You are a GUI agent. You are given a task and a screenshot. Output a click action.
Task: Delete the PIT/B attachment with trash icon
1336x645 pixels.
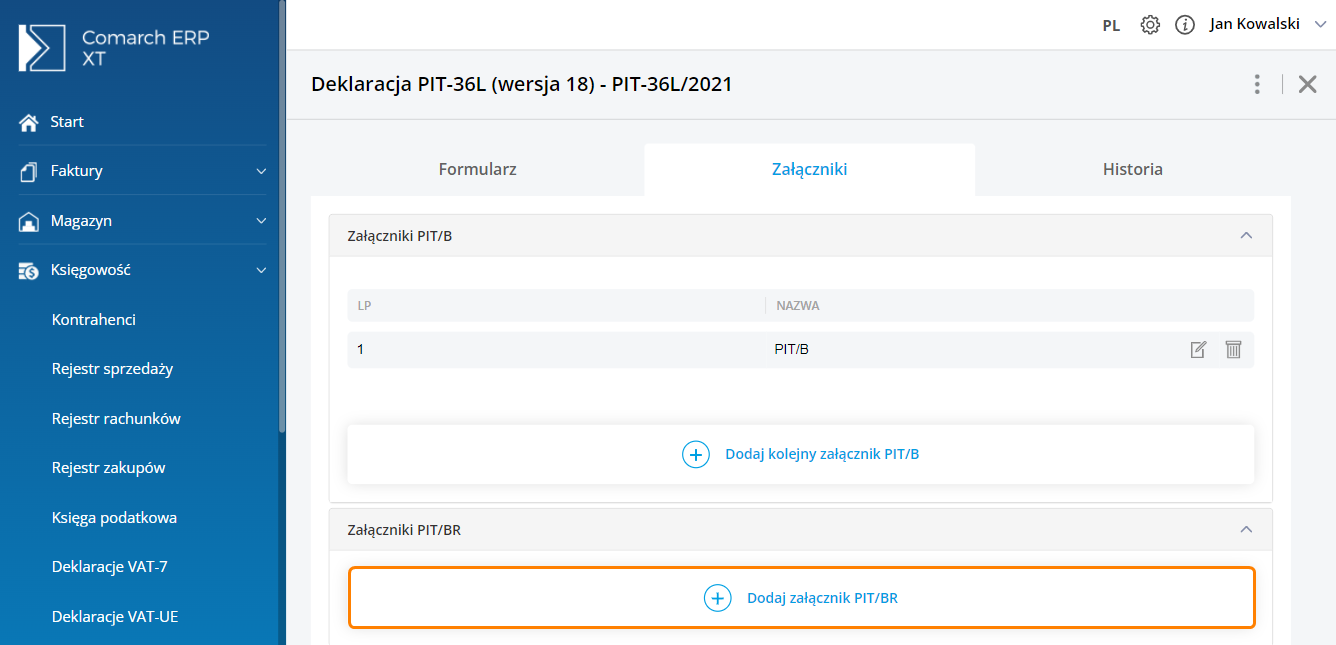1233,349
